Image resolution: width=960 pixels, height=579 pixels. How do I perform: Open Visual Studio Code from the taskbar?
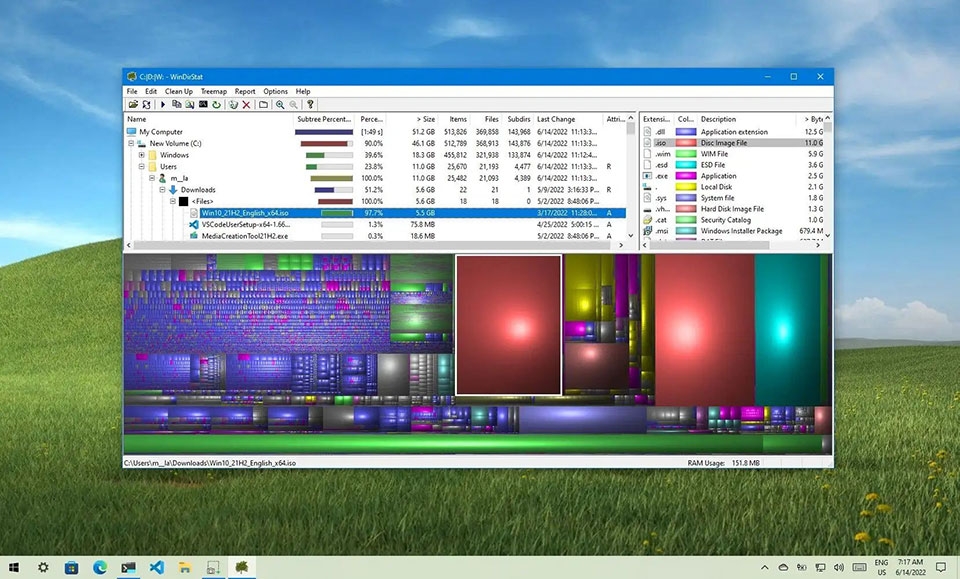click(x=157, y=567)
